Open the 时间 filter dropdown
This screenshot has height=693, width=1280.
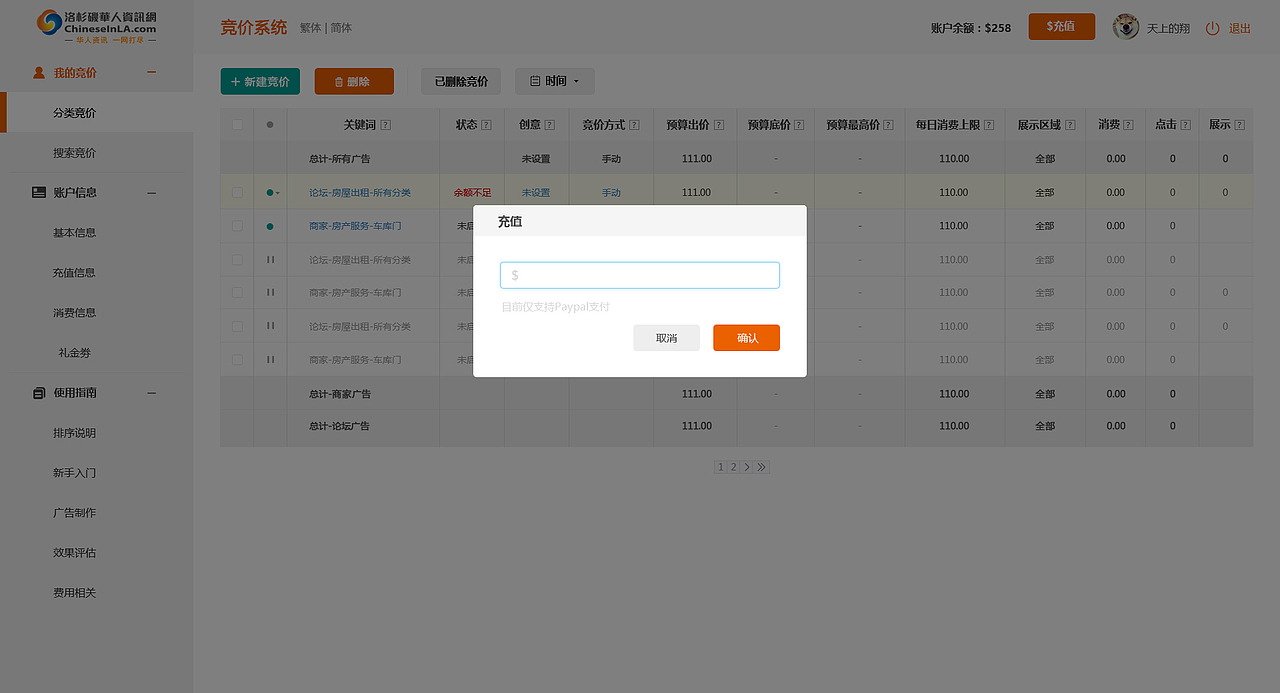tap(554, 81)
